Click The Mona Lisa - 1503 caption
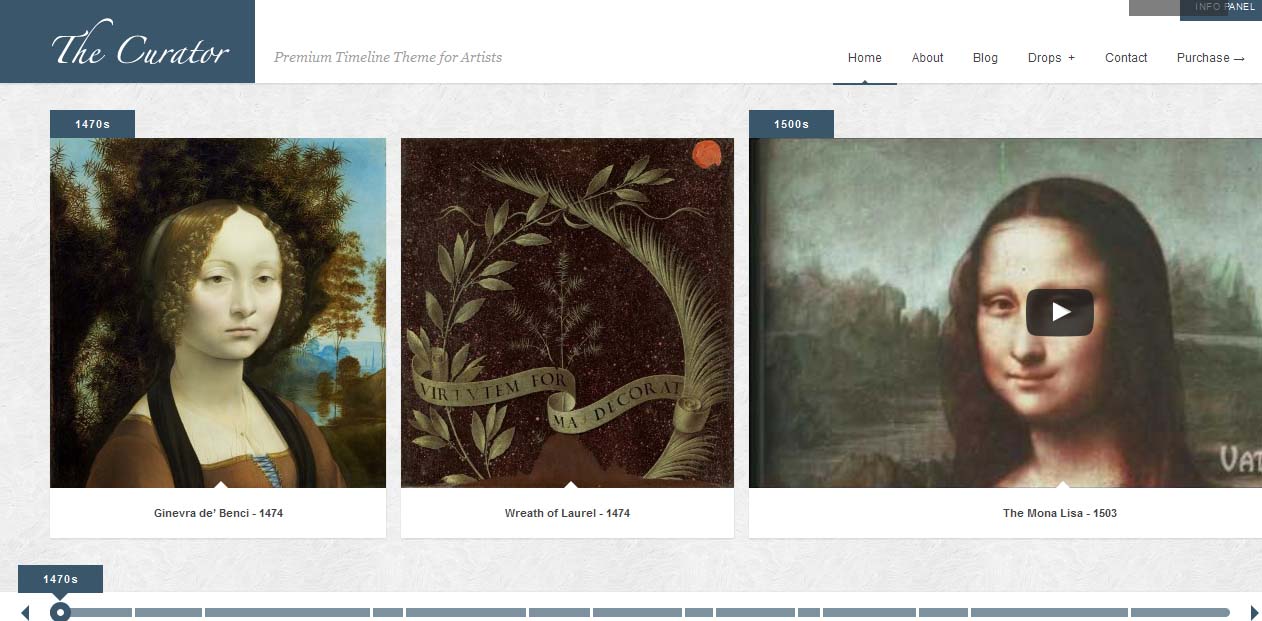The image size is (1262, 621). 1060,513
